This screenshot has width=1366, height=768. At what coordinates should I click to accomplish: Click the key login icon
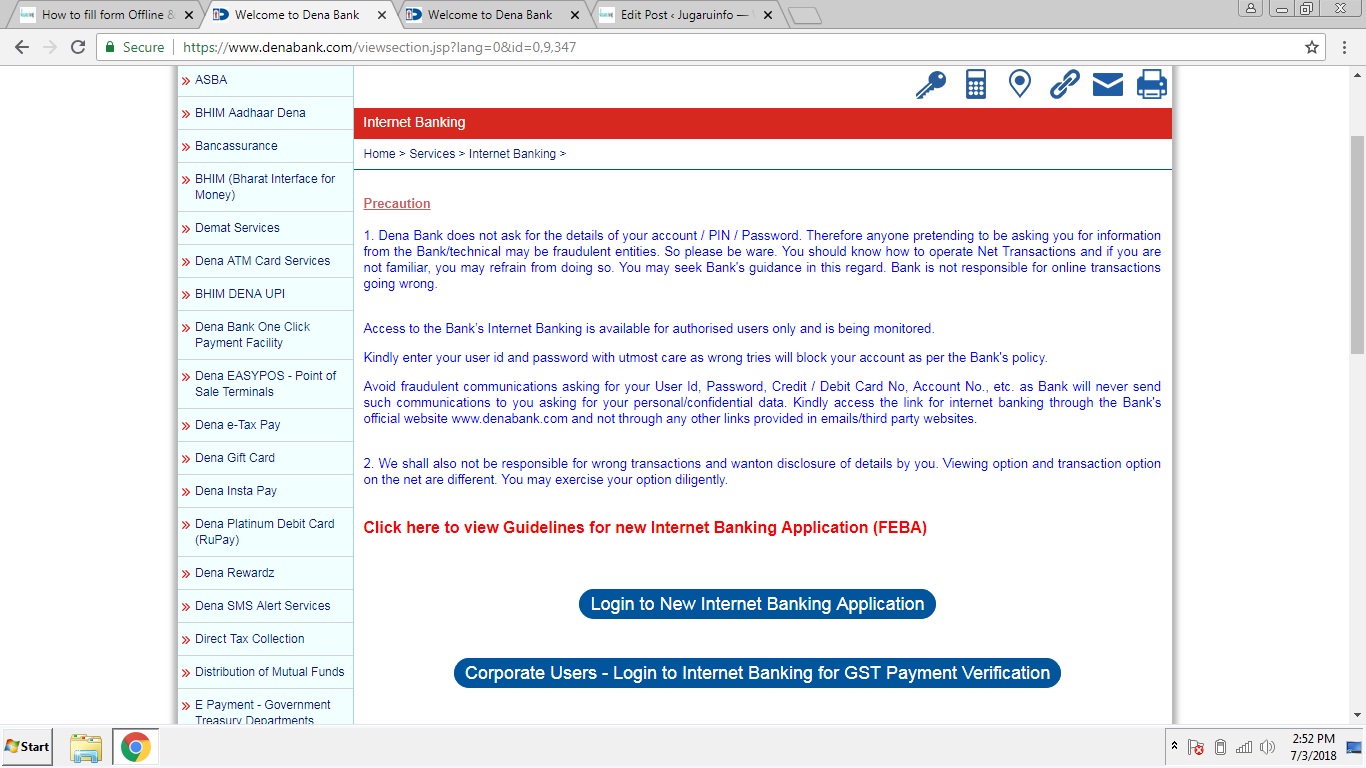pos(930,85)
